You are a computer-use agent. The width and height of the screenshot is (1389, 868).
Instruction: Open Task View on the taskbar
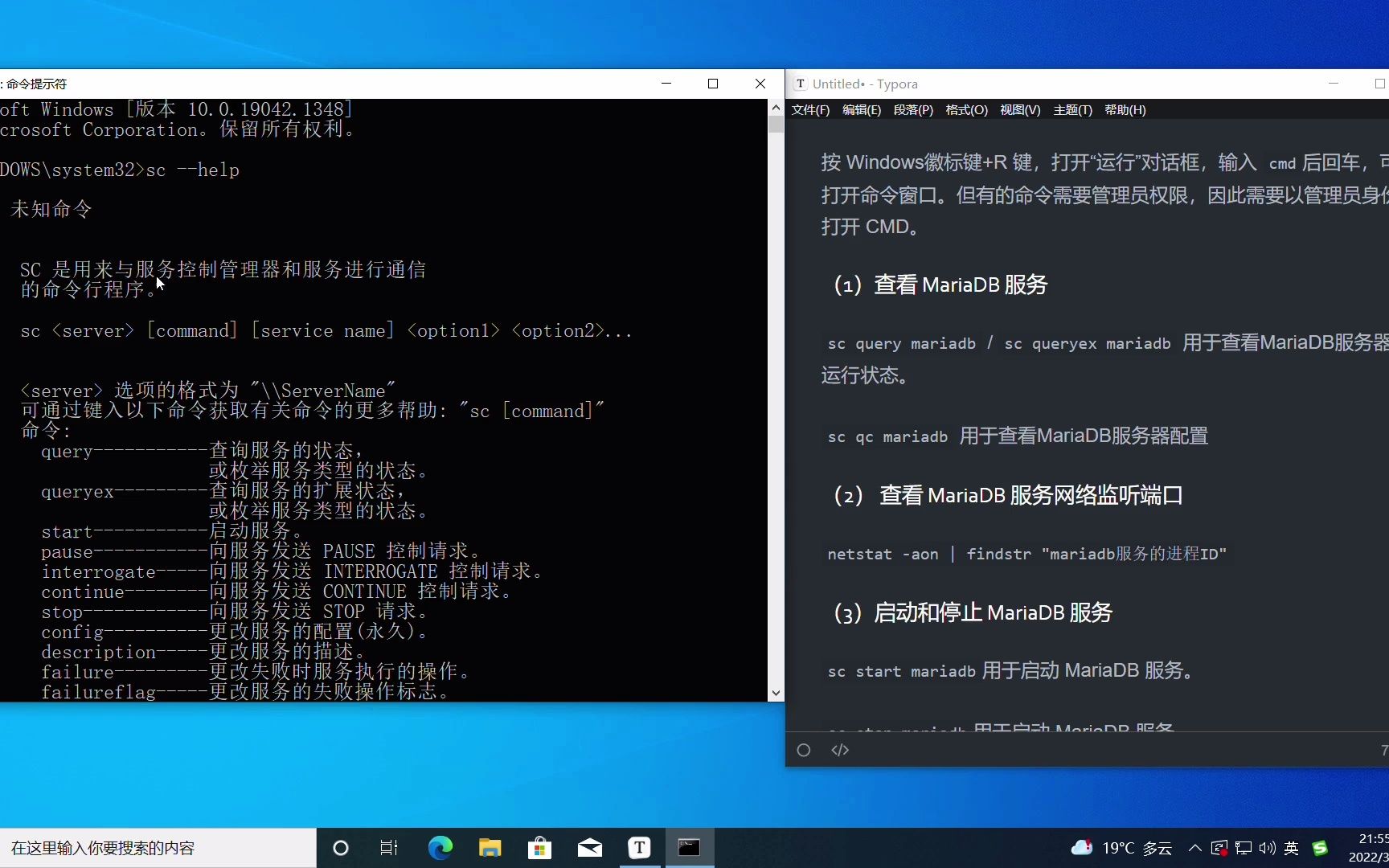pos(389,848)
